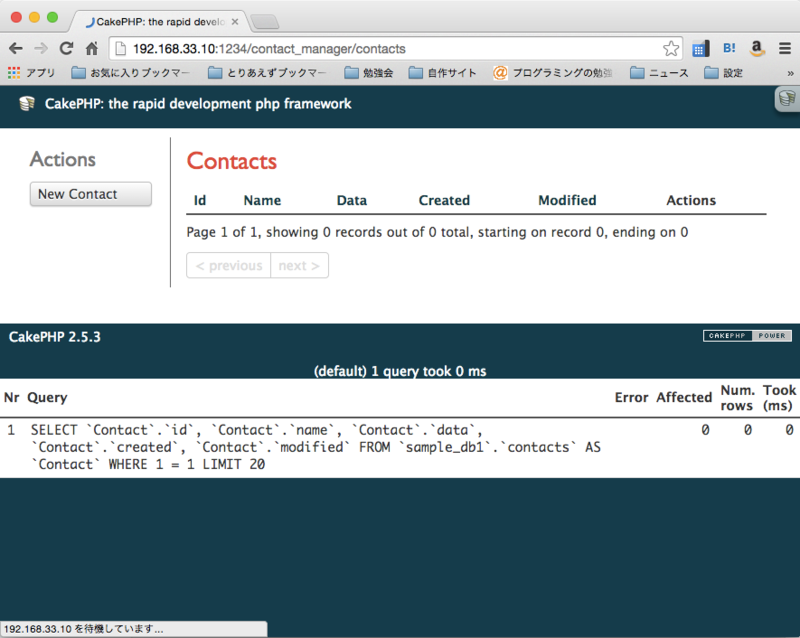Open the Chrome hamburger menu
This screenshot has height=638, width=800.
785,48
